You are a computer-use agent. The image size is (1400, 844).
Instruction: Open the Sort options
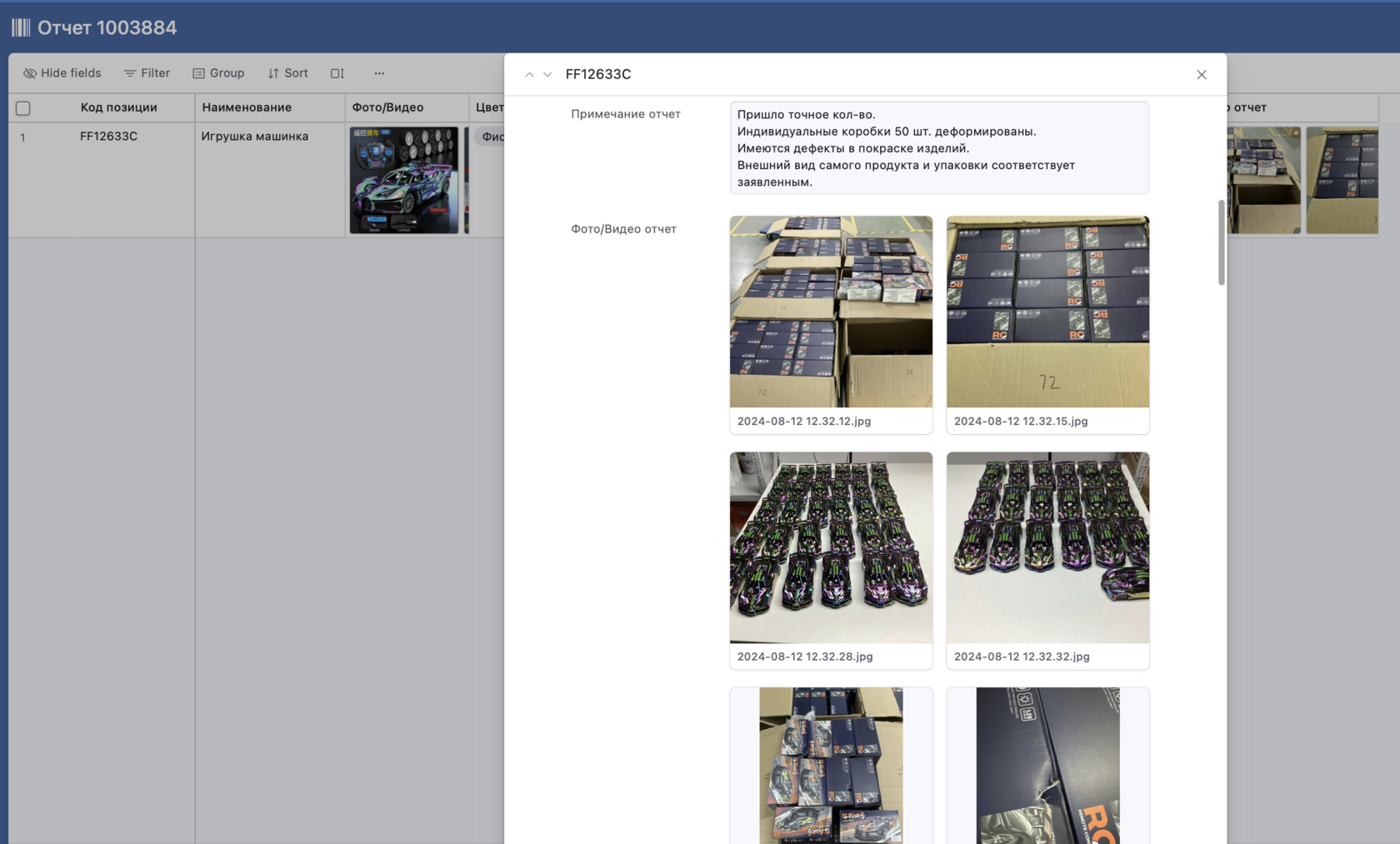288,73
